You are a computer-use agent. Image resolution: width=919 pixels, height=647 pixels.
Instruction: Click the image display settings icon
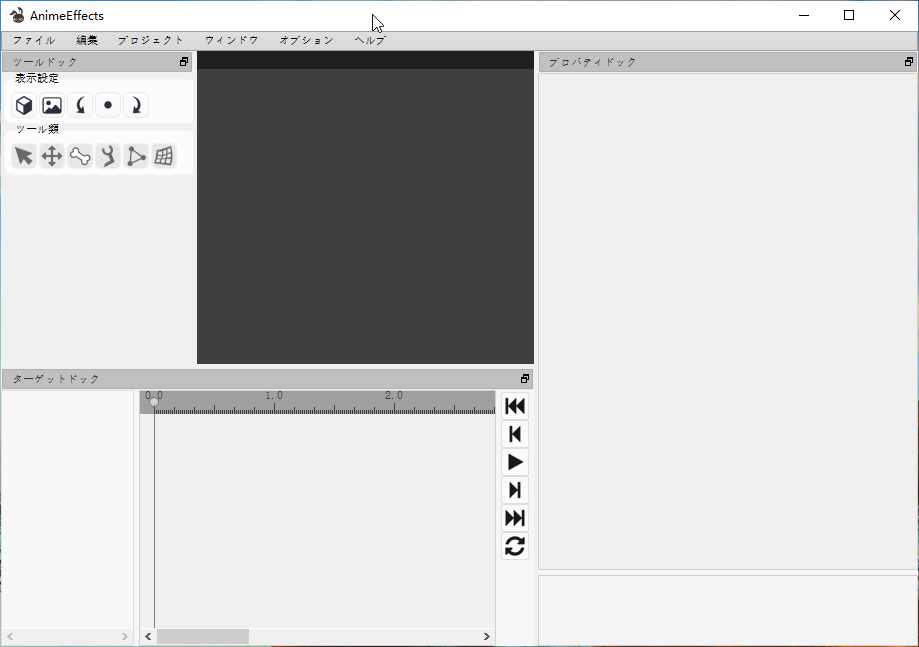tap(52, 105)
